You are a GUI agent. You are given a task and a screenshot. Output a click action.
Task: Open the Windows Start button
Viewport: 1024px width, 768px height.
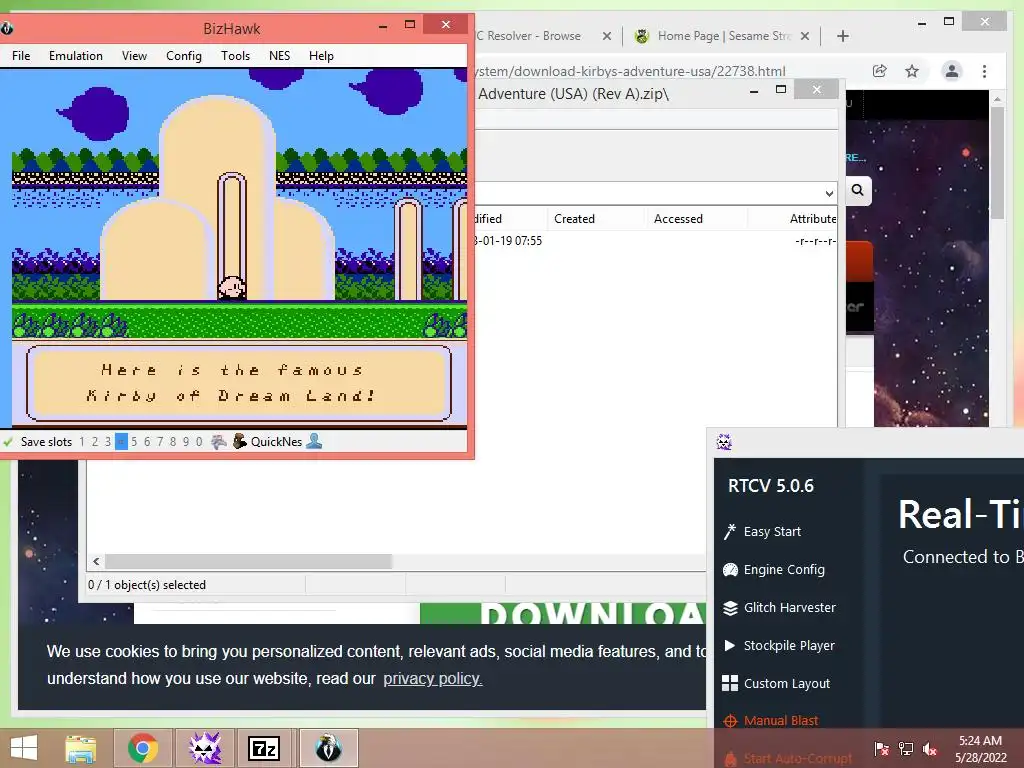tap(24, 748)
